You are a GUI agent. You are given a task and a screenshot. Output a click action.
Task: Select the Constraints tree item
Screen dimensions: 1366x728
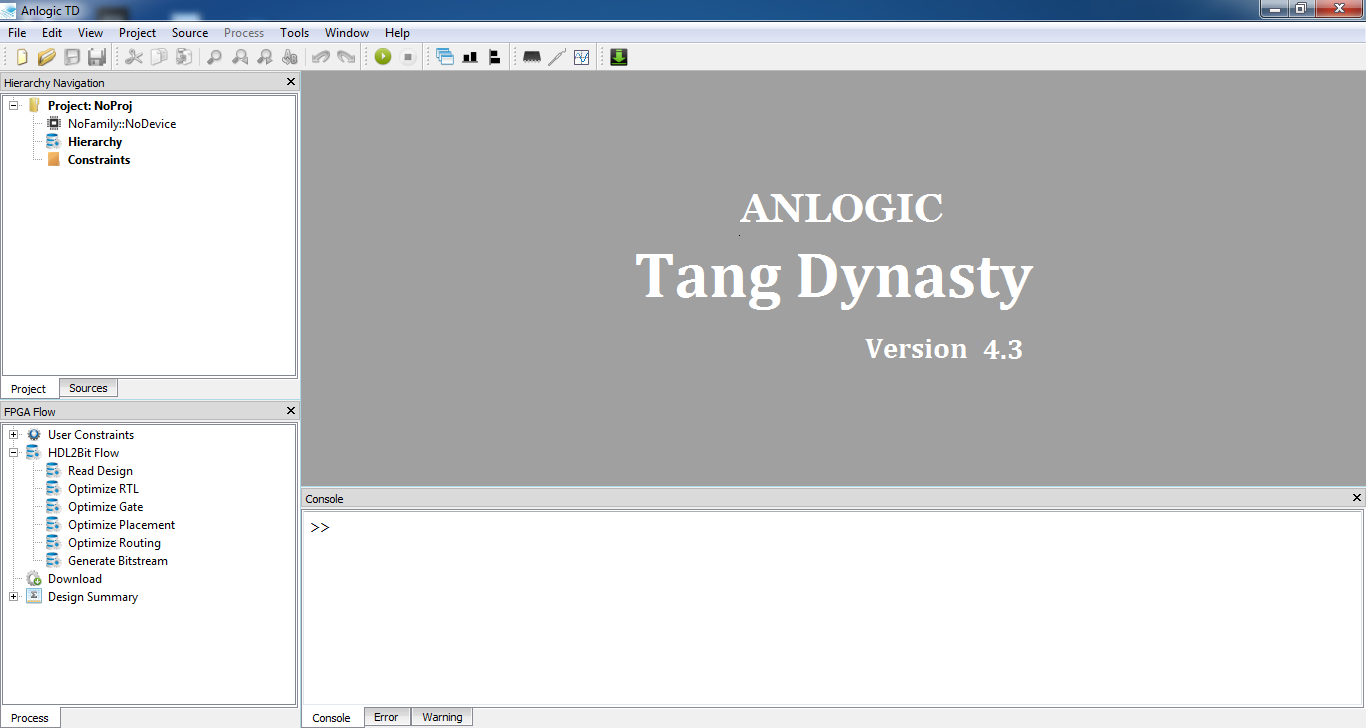[x=99, y=160]
